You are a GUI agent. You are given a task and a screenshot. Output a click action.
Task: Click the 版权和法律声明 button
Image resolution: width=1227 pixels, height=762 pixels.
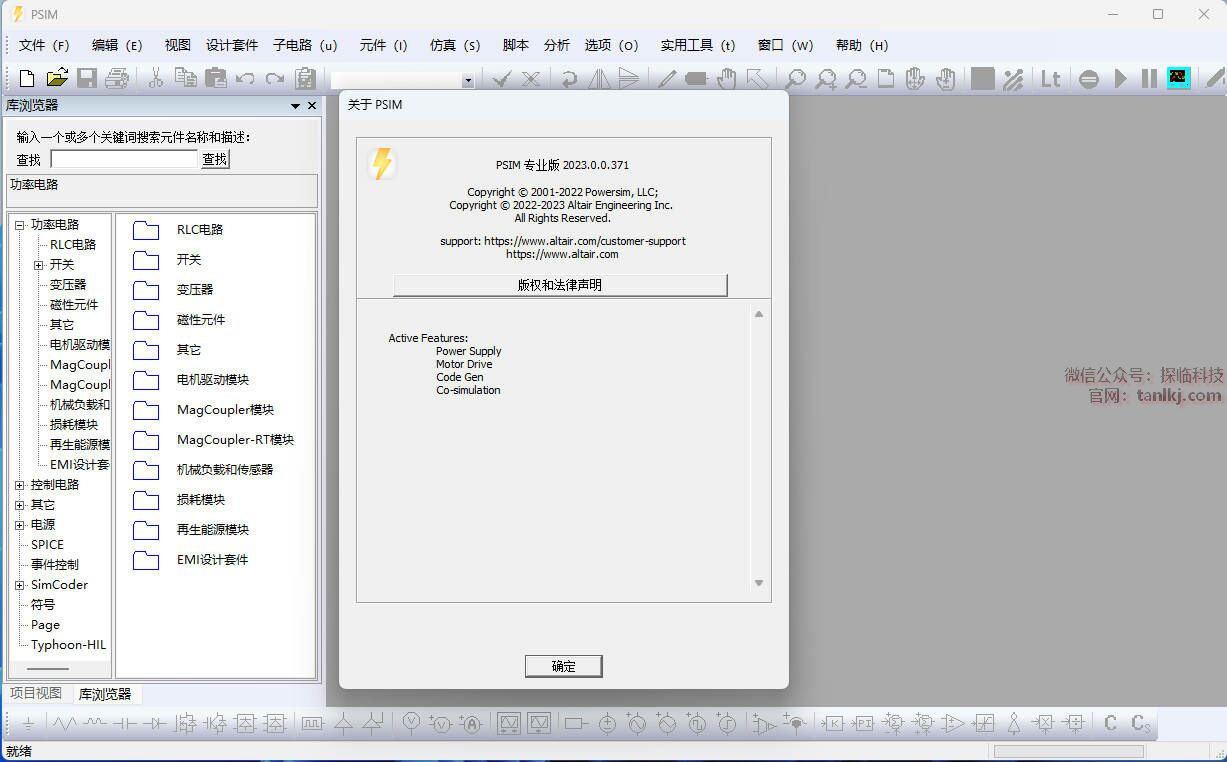coord(560,285)
